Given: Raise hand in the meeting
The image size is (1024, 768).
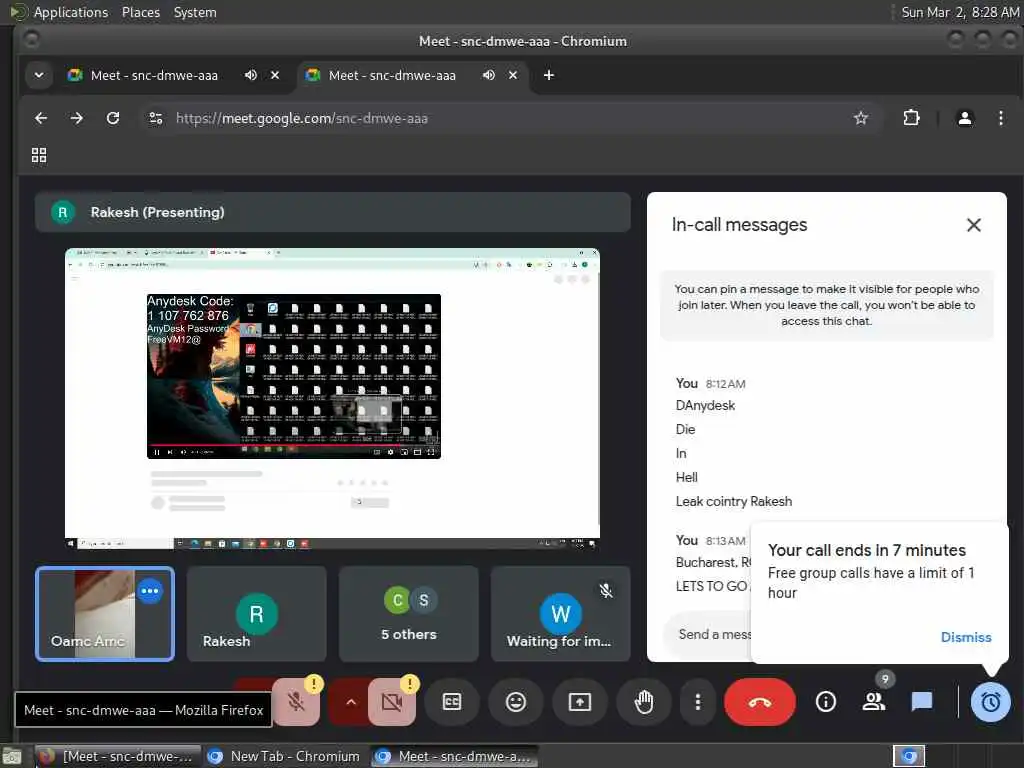Looking at the screenshot, I should pyautogui.click(x=644, y=702).
